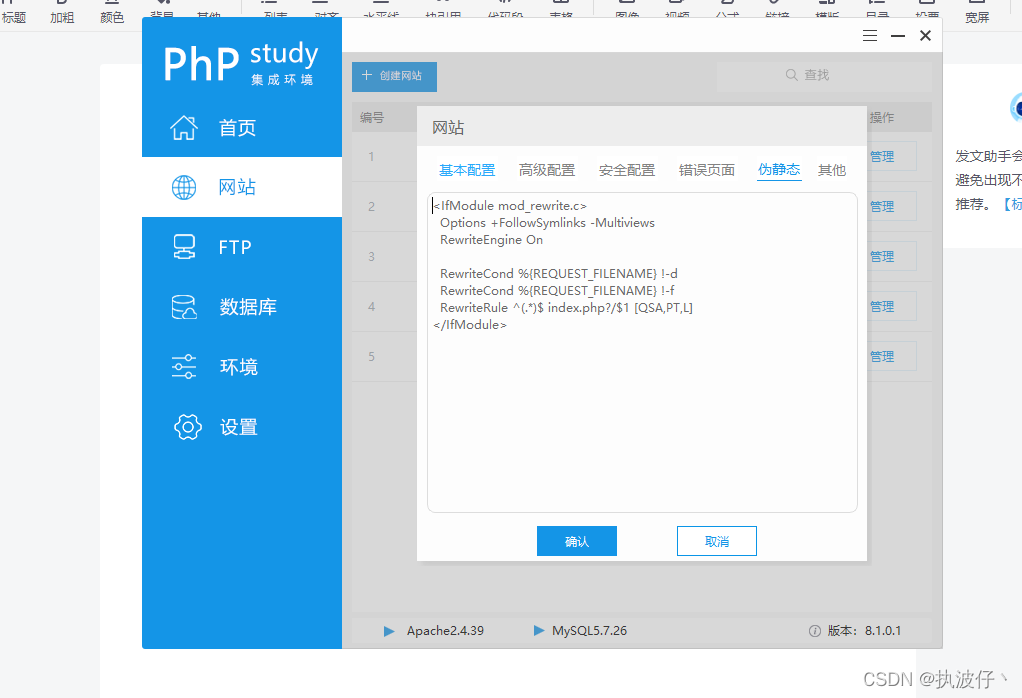Switch to the 高级配置 advanced config tab

547,170
